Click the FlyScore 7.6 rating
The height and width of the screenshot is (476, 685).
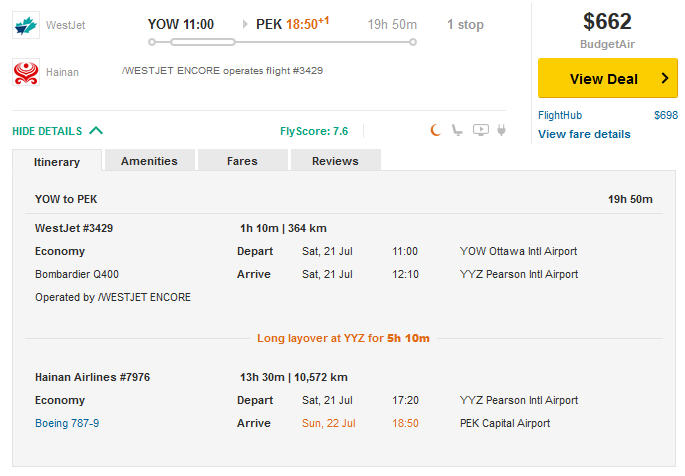[314, 131]
